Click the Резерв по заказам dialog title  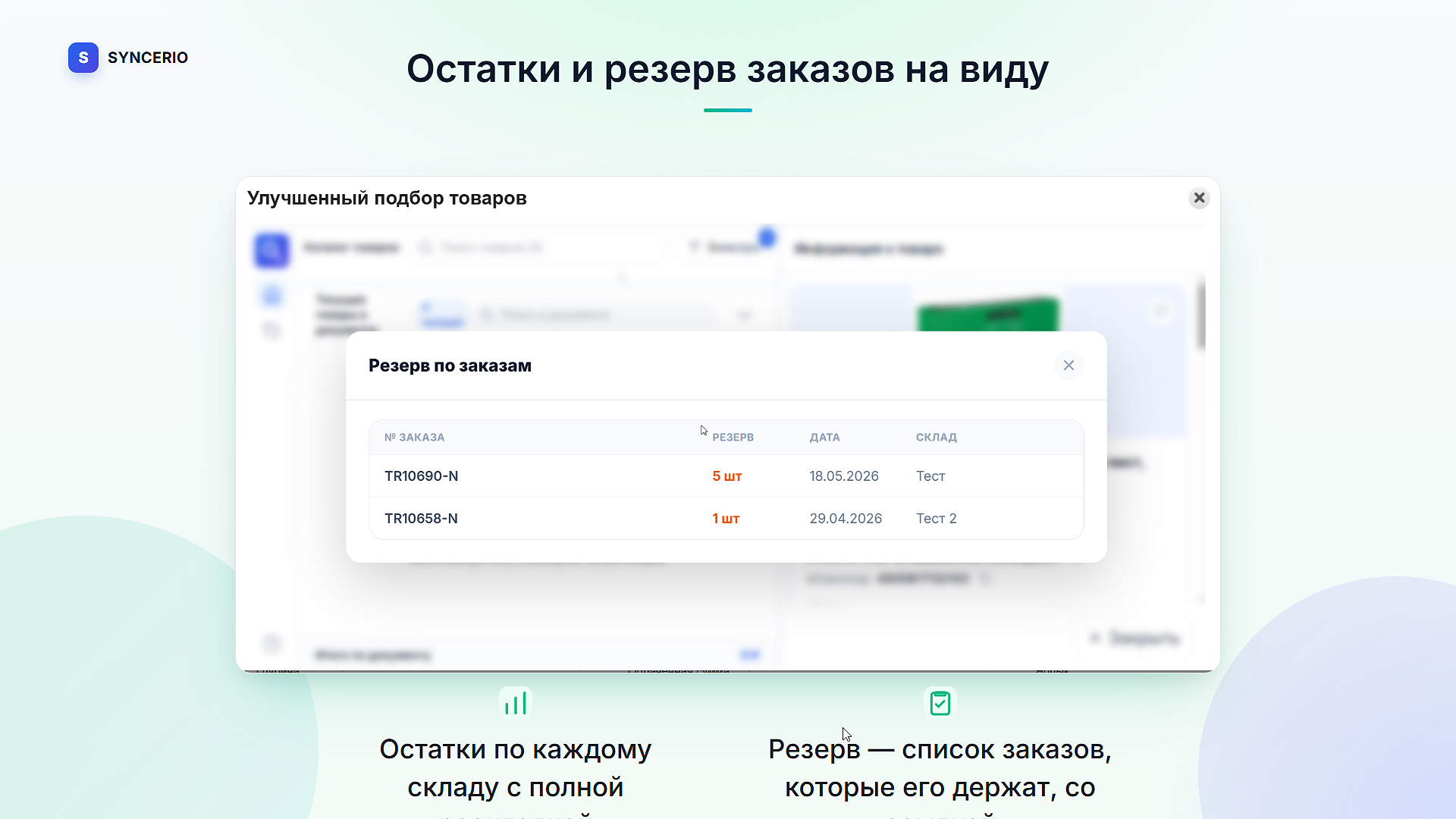450,366
